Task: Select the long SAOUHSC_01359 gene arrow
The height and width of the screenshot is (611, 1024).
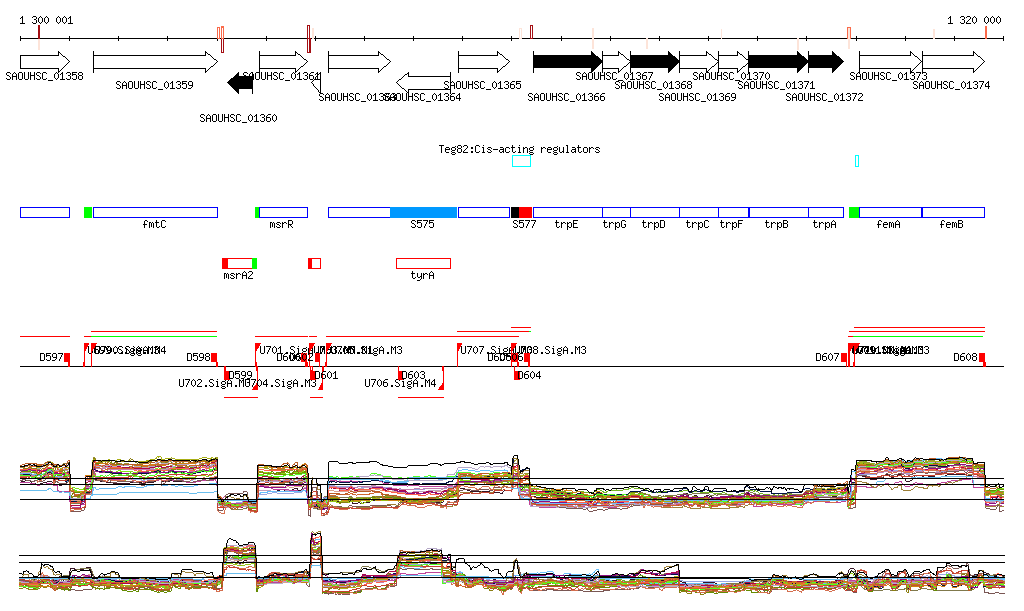Action: tap(155, 62)
